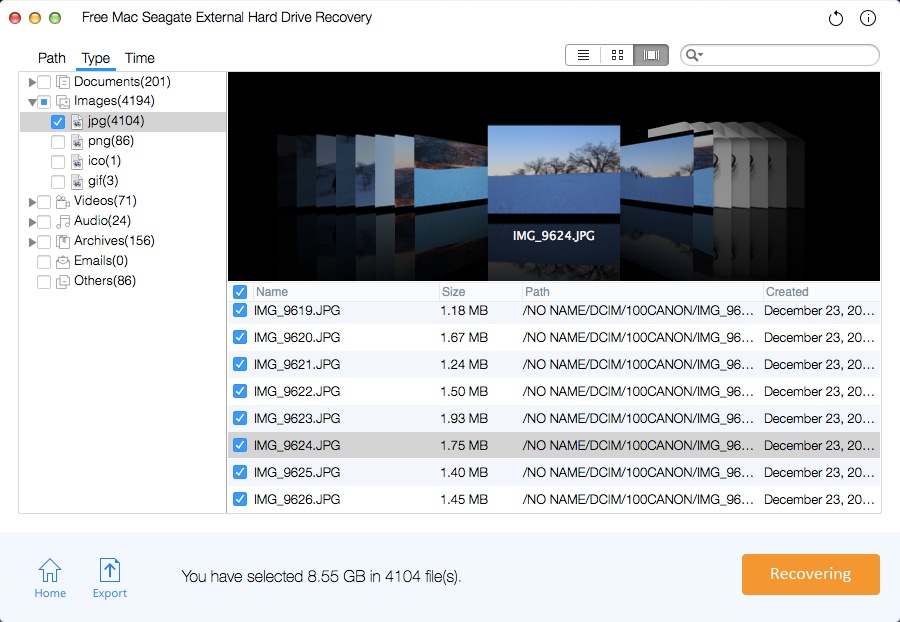Uncheck the jpg(4104) checkbox

pyautogui.click(x=57, y=122)
